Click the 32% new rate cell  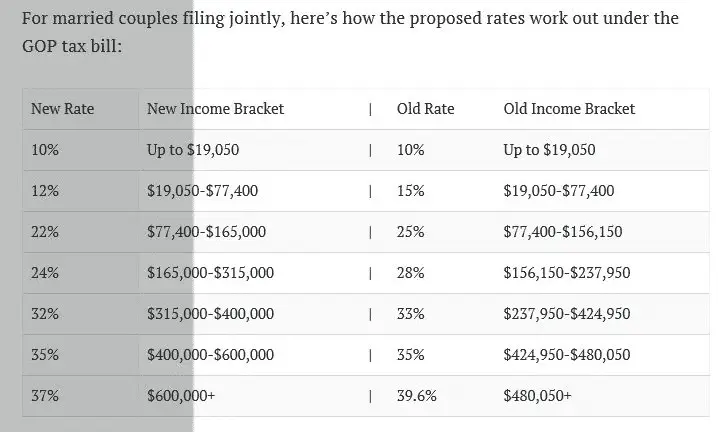tap(45, 314)
